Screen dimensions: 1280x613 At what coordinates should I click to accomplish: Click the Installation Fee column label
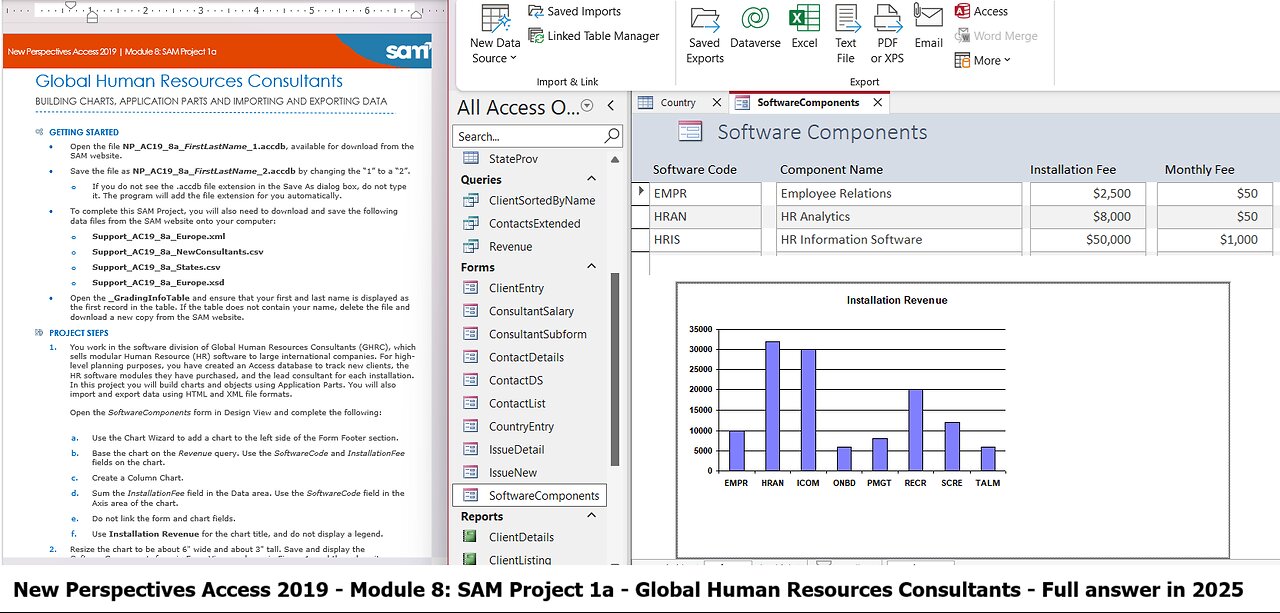pyautogui.click(x=1073, y=170)
